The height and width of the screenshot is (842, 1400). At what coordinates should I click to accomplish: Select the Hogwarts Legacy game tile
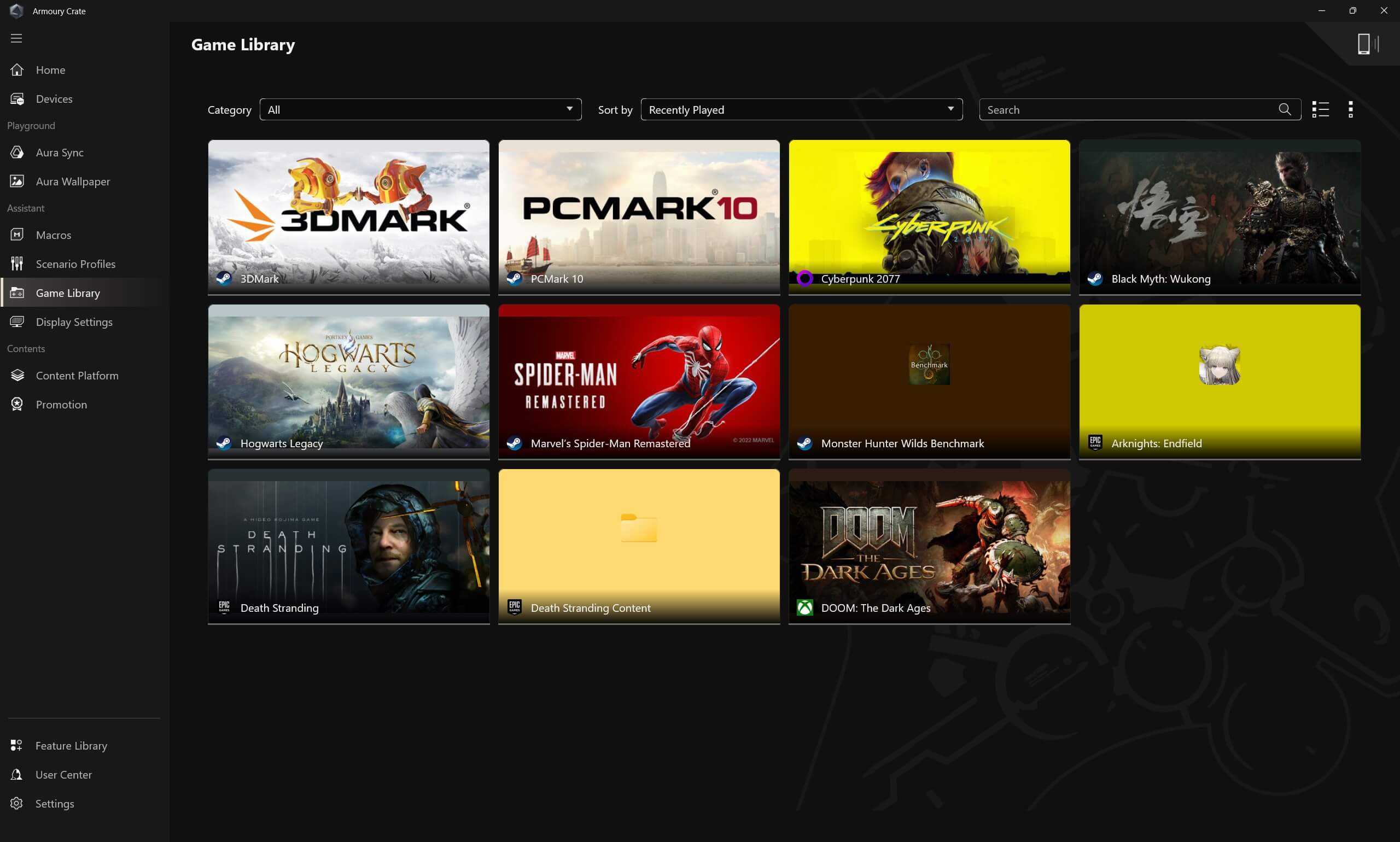348,380
